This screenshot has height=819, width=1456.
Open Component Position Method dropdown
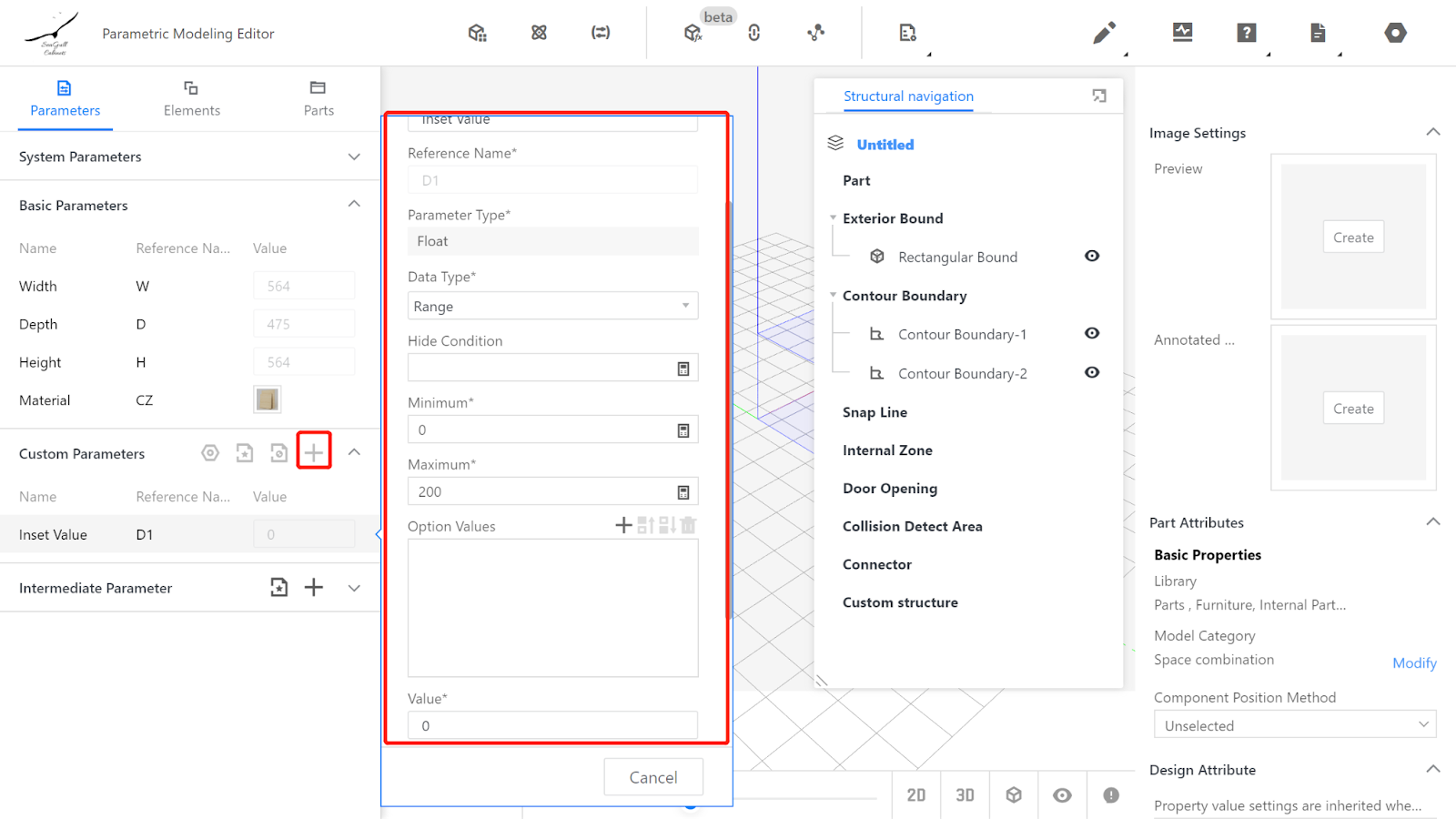tap(1295, 724)
